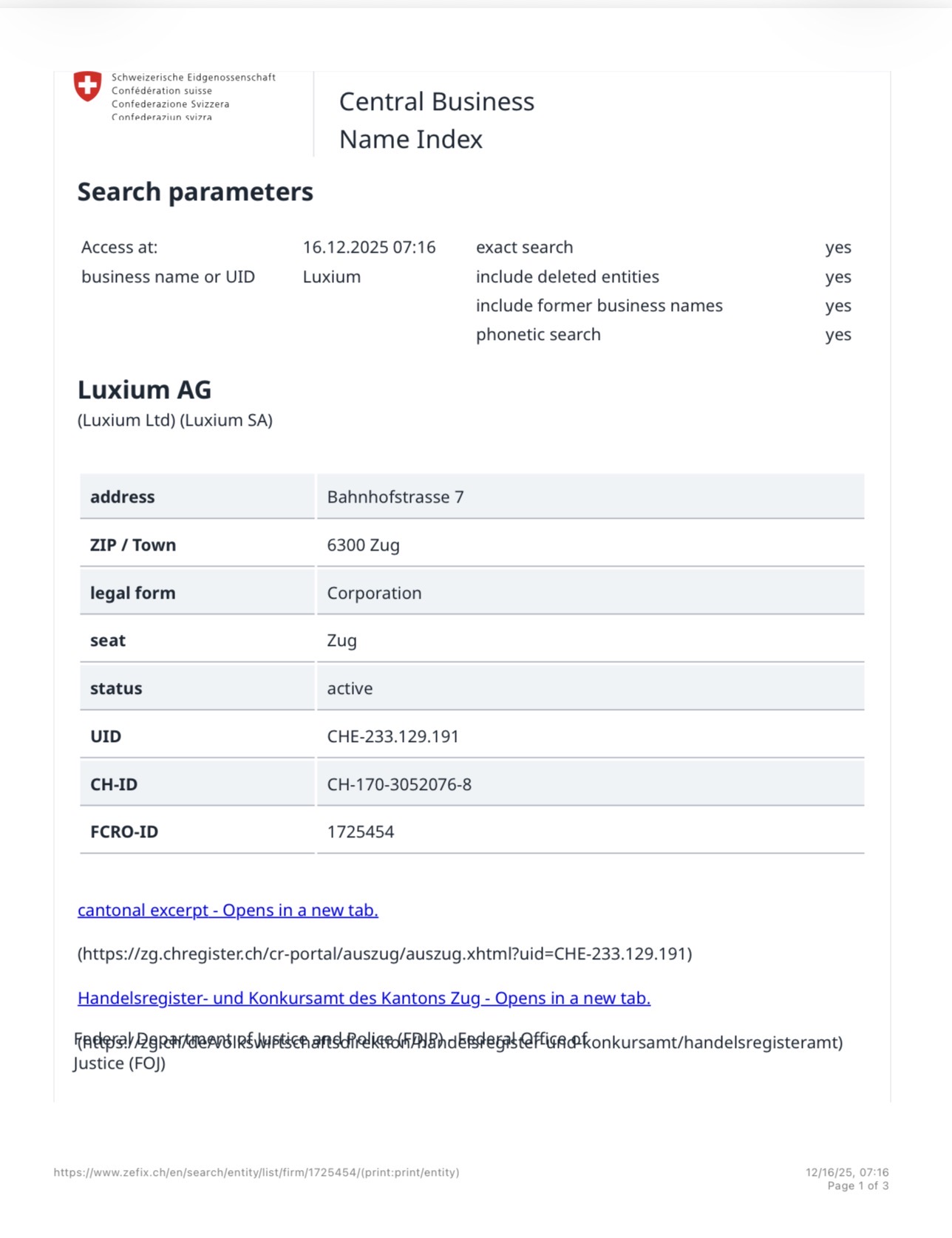Open the Handelsregister- und Konkursamt Zug link

[x=364, y=998]
